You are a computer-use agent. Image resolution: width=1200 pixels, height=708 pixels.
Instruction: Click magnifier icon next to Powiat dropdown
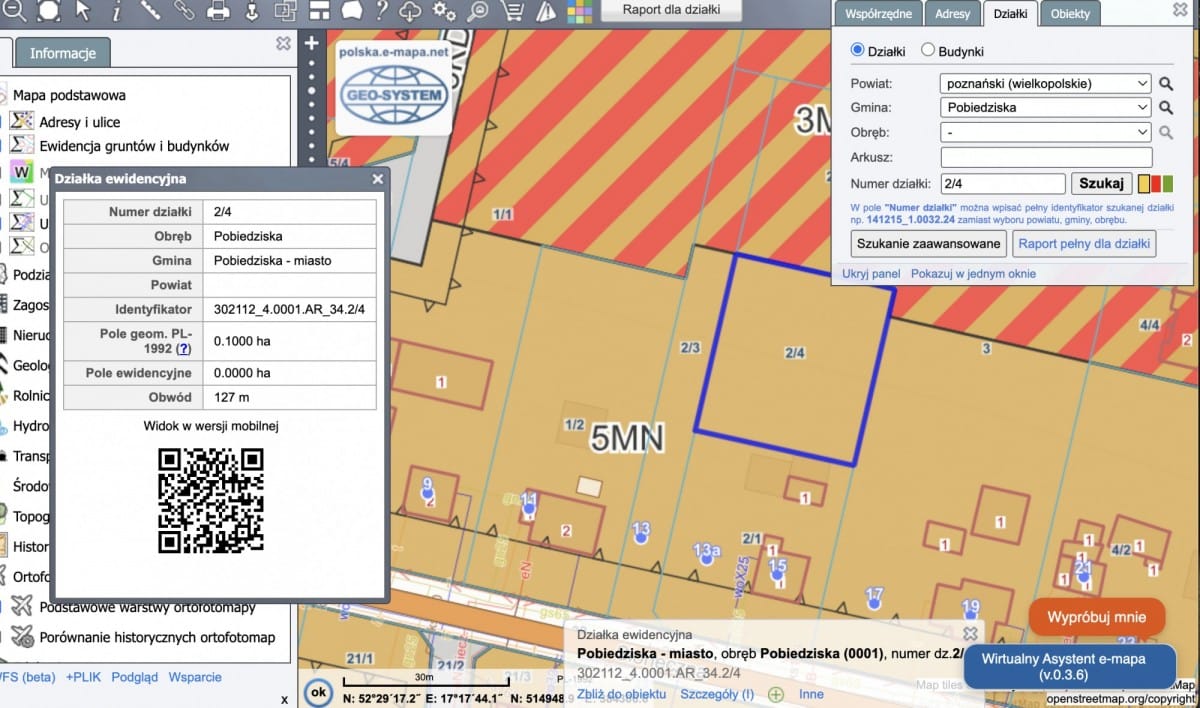(1166, 84)
